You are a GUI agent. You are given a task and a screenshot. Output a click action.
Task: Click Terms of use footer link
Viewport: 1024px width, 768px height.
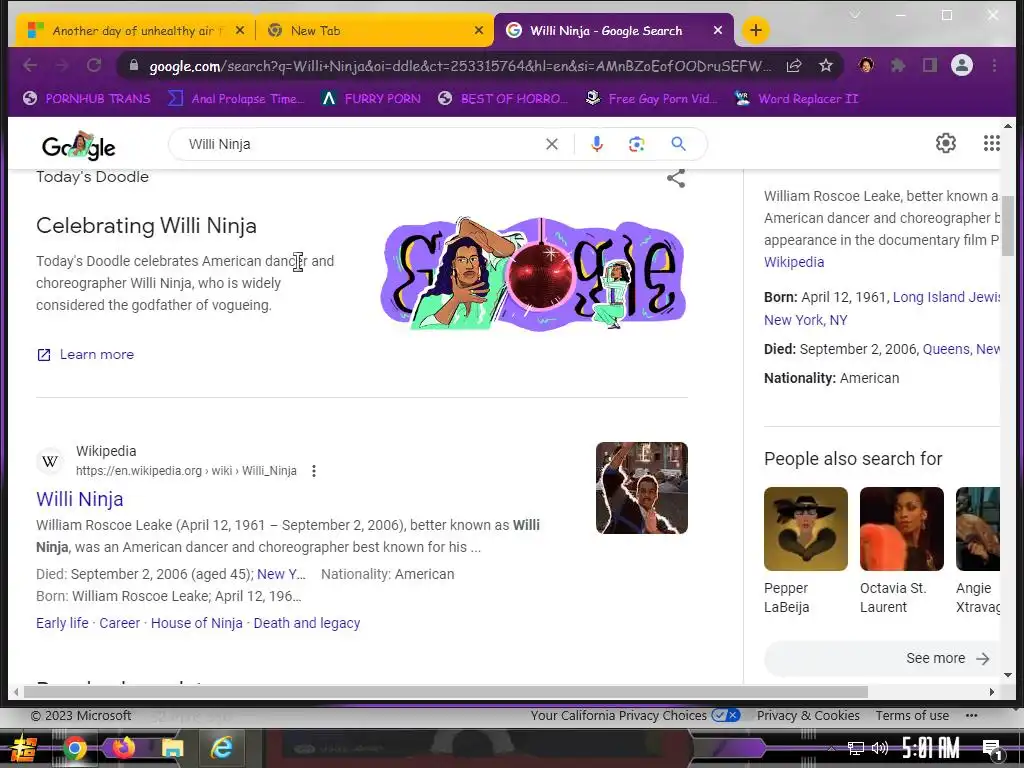(x=912, y=715)
